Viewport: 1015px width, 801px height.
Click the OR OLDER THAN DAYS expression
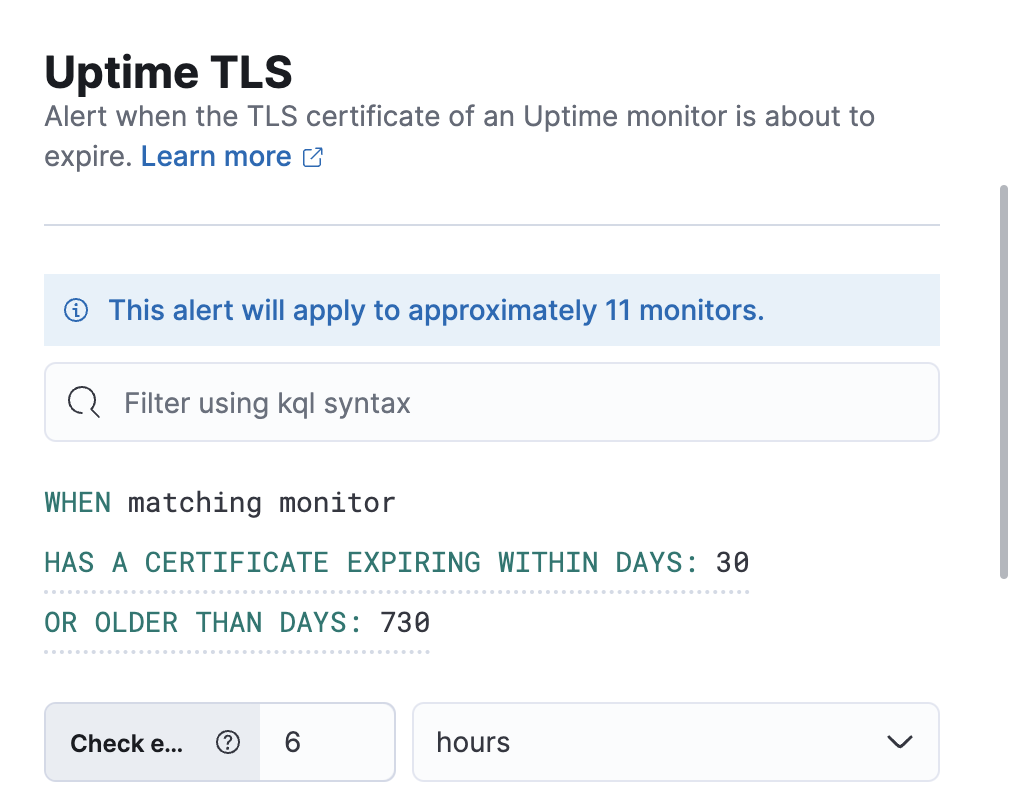tap(236, 622)
